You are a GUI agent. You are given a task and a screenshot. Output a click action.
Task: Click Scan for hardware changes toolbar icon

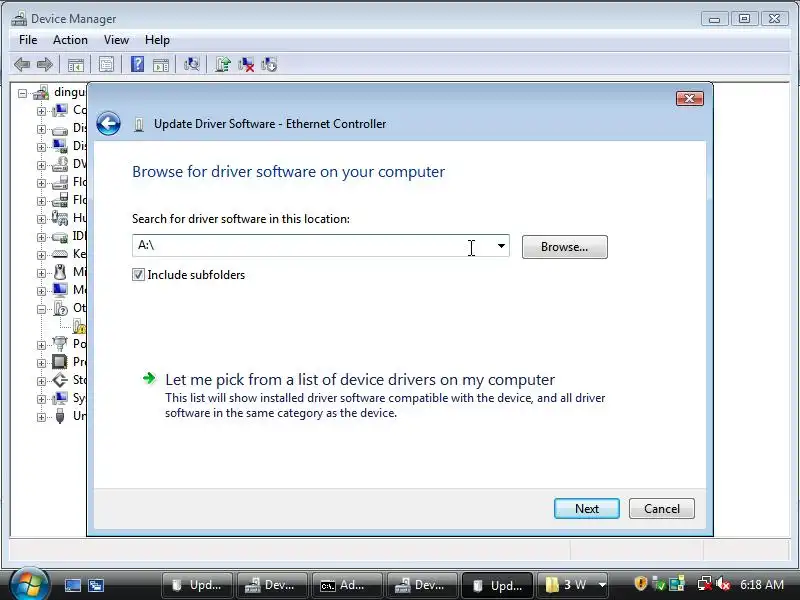point(191,64)
